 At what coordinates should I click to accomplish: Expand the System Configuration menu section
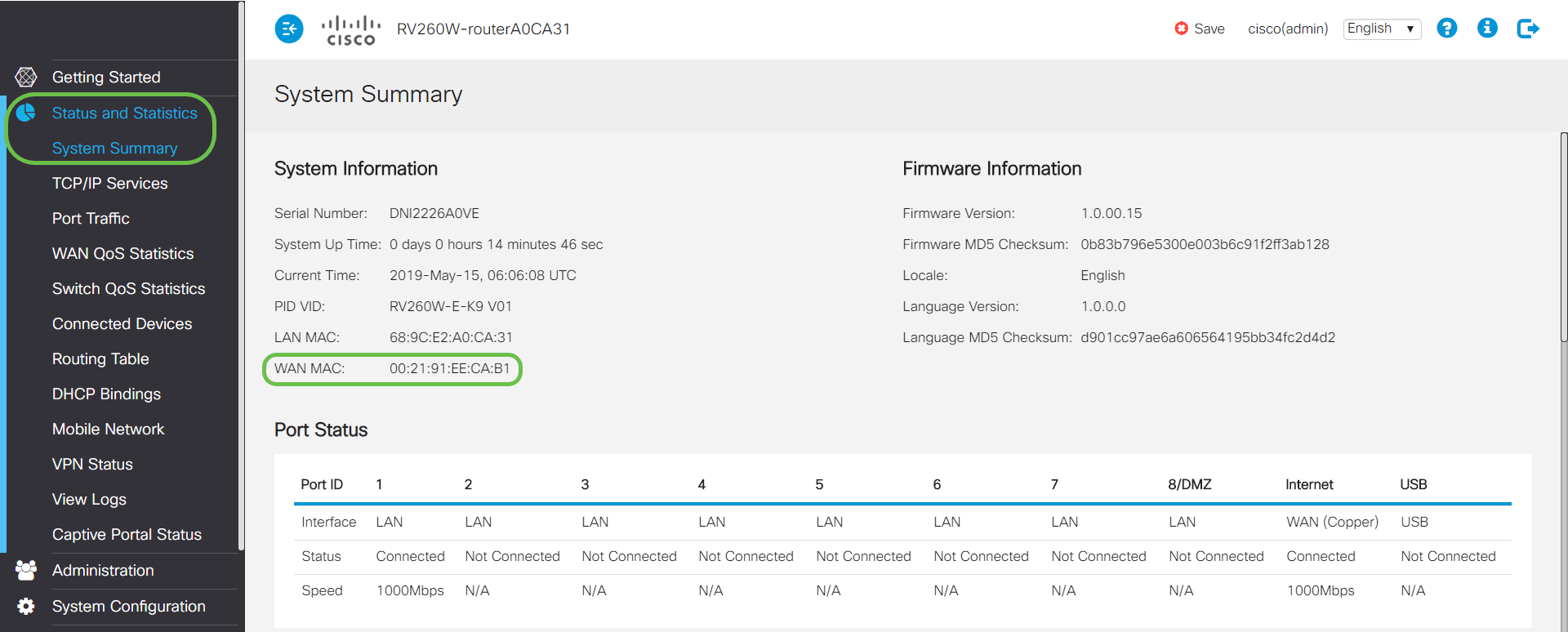[x=128, y=606]
